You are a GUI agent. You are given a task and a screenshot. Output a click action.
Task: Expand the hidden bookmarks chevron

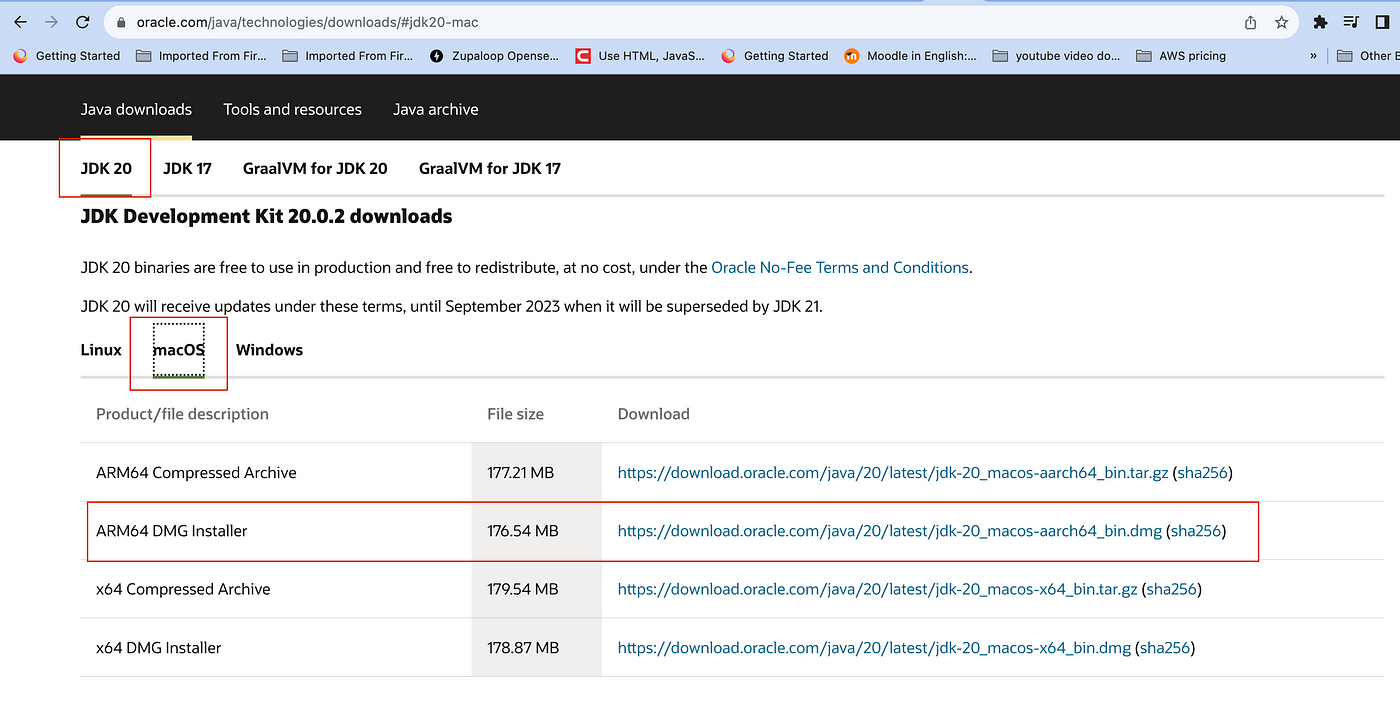point(1313,56)
